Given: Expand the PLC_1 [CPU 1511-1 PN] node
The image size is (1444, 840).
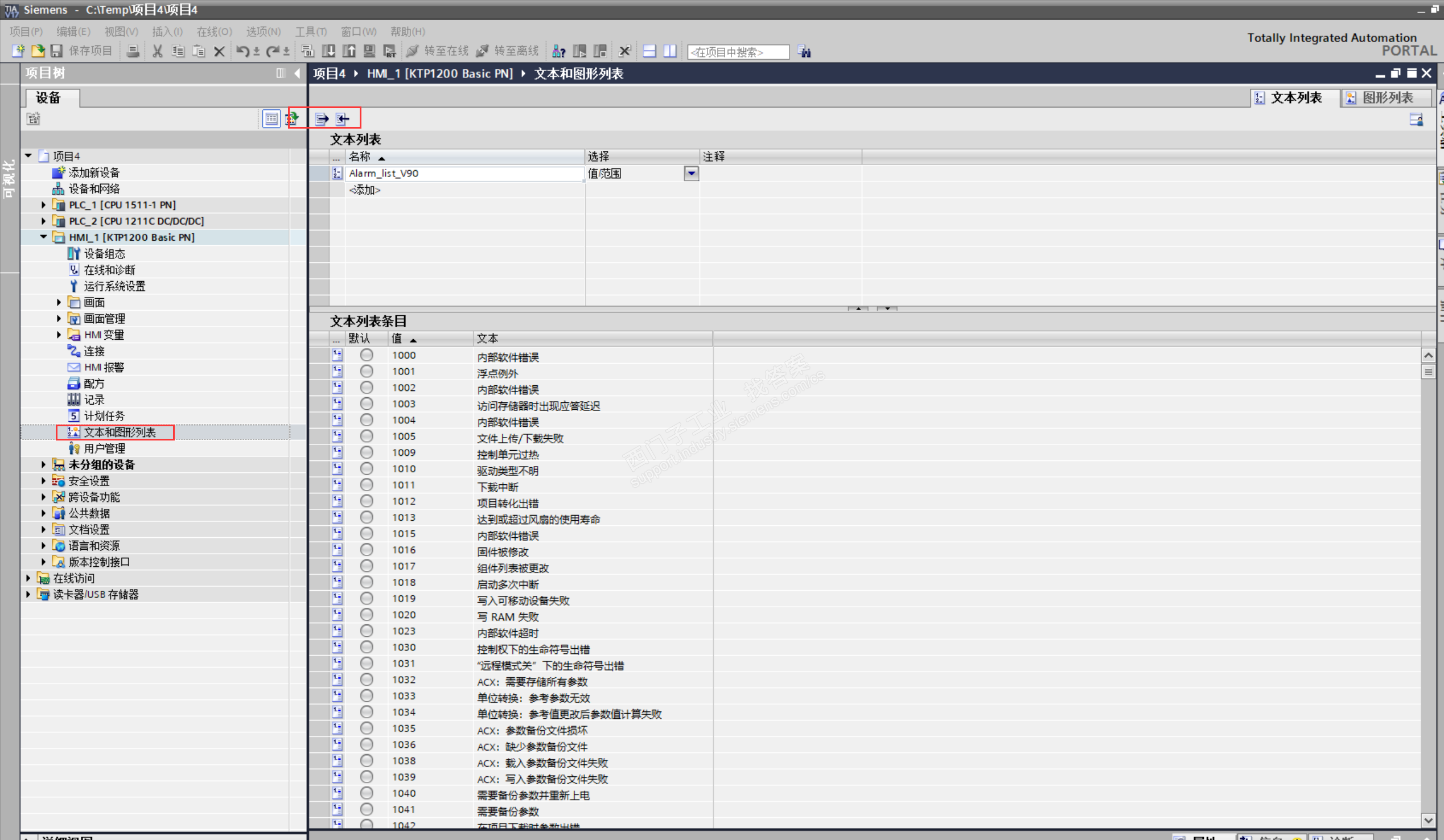Looking at the screenshot, I should [44, 204].
